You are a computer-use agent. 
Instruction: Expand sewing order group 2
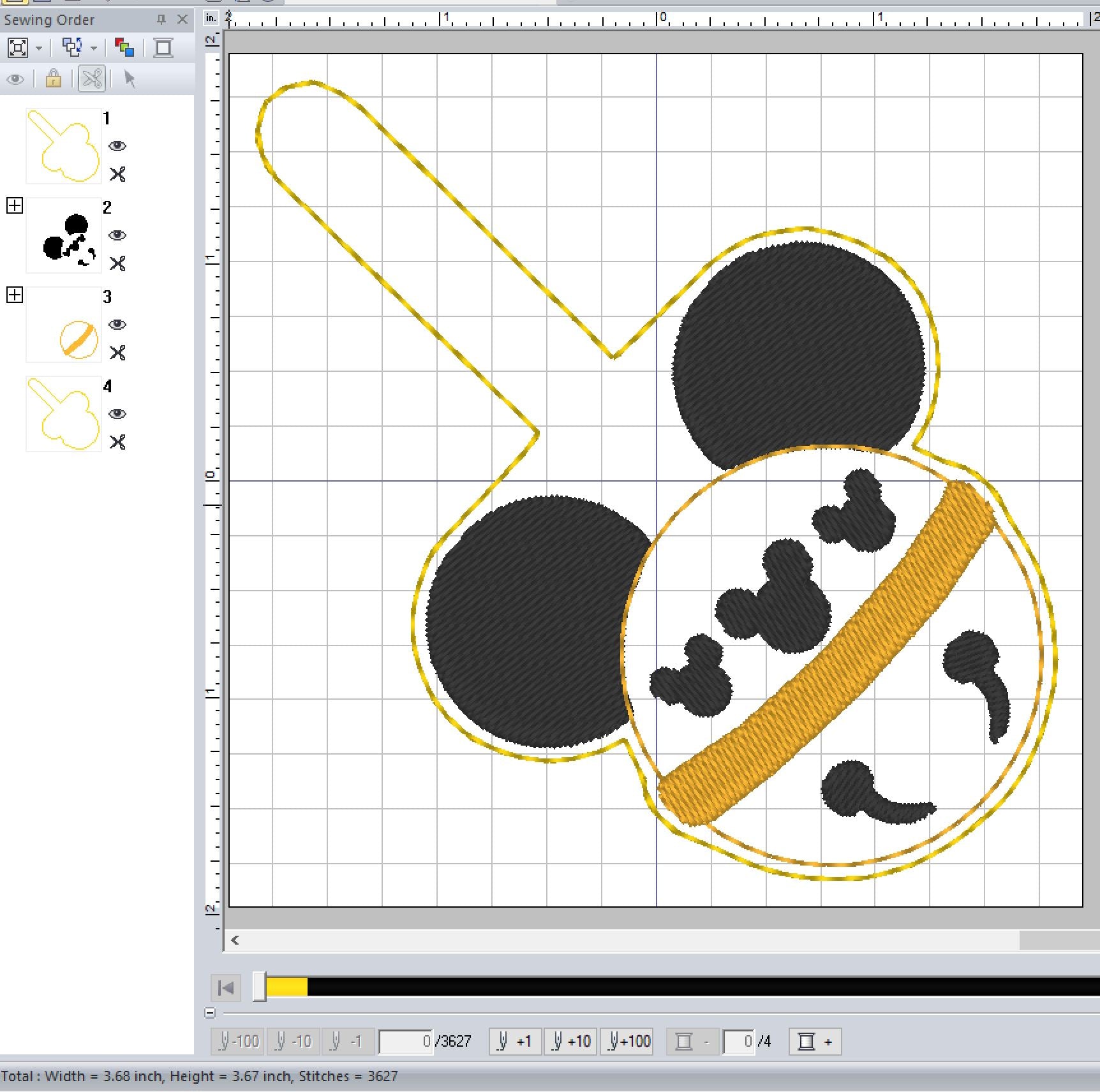15,205
